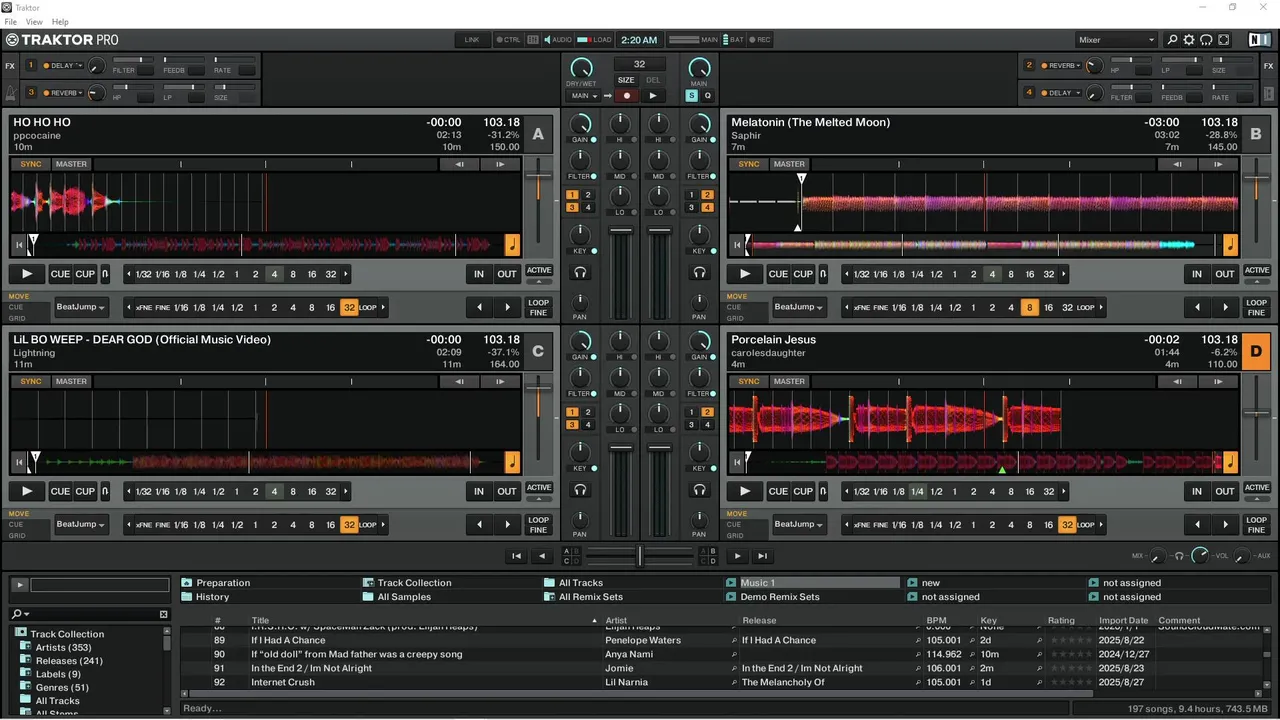Open the File menu
This screenshot has width=1280, height=720.
(11, 21)
